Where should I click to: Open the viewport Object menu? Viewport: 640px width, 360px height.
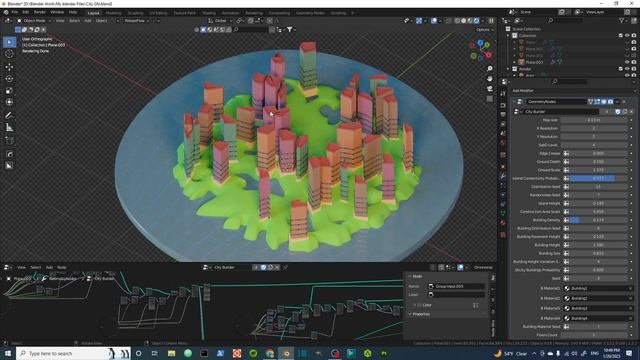pyautogui.click(x=102, y=20)
